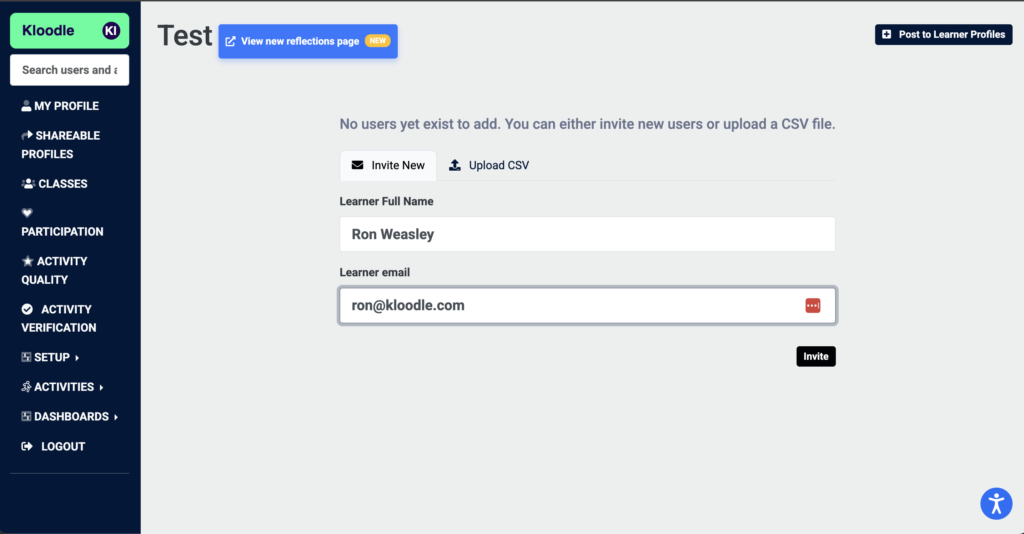Focus the Learner Full Name field
Screen dimensions: 1024x534
pos(587,234)
